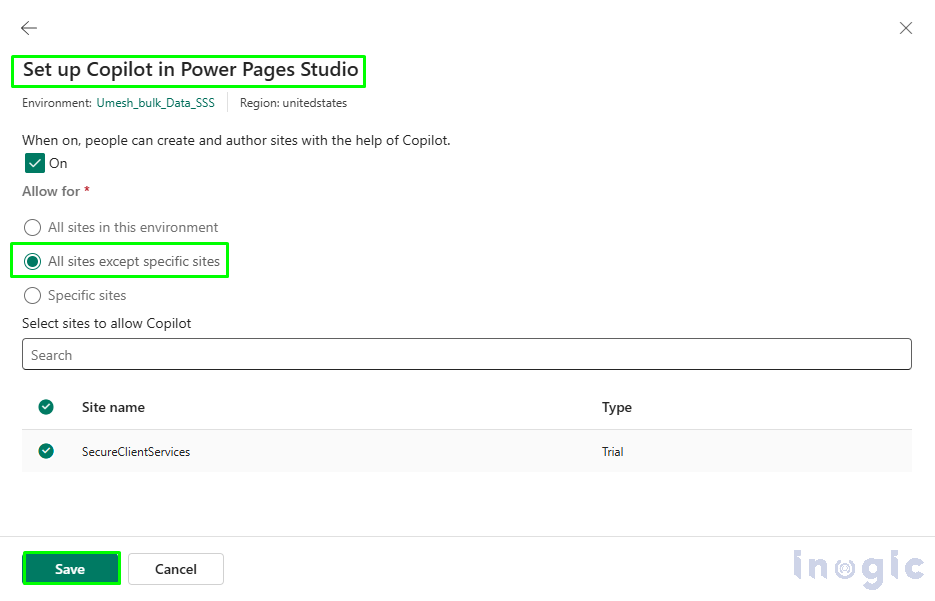This screenshot has width=935, height=601.
Task: Sort by the Type column header
Action: (x=617, y=407)
